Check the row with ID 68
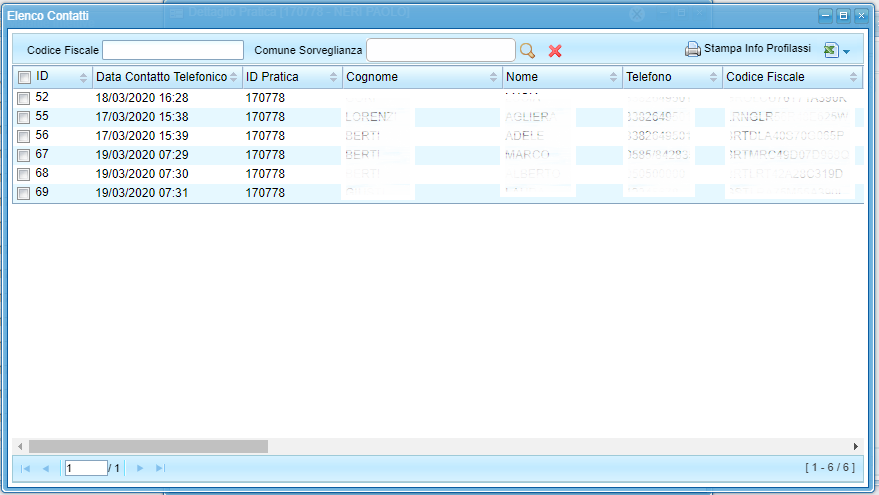Viewport: 879px width, 495px height. (x=24, y=175)
